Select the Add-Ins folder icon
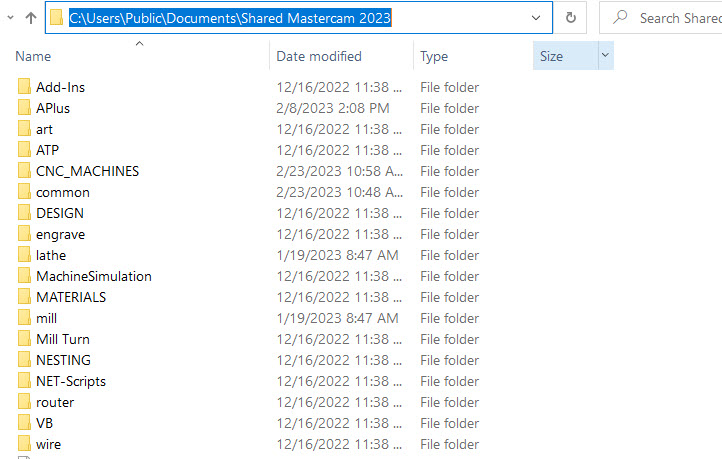The height and width of the screenshot is (459, 722). point(24,87)
